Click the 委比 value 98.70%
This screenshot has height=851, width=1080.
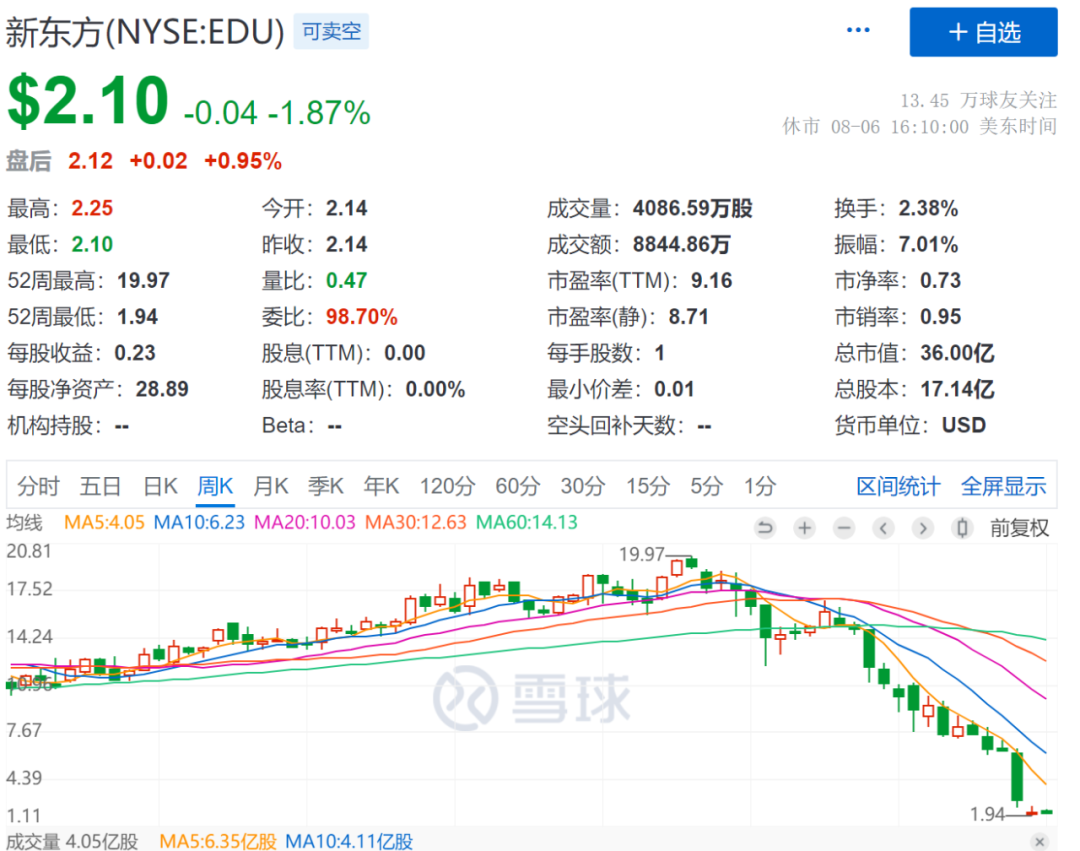click(362, 317)
